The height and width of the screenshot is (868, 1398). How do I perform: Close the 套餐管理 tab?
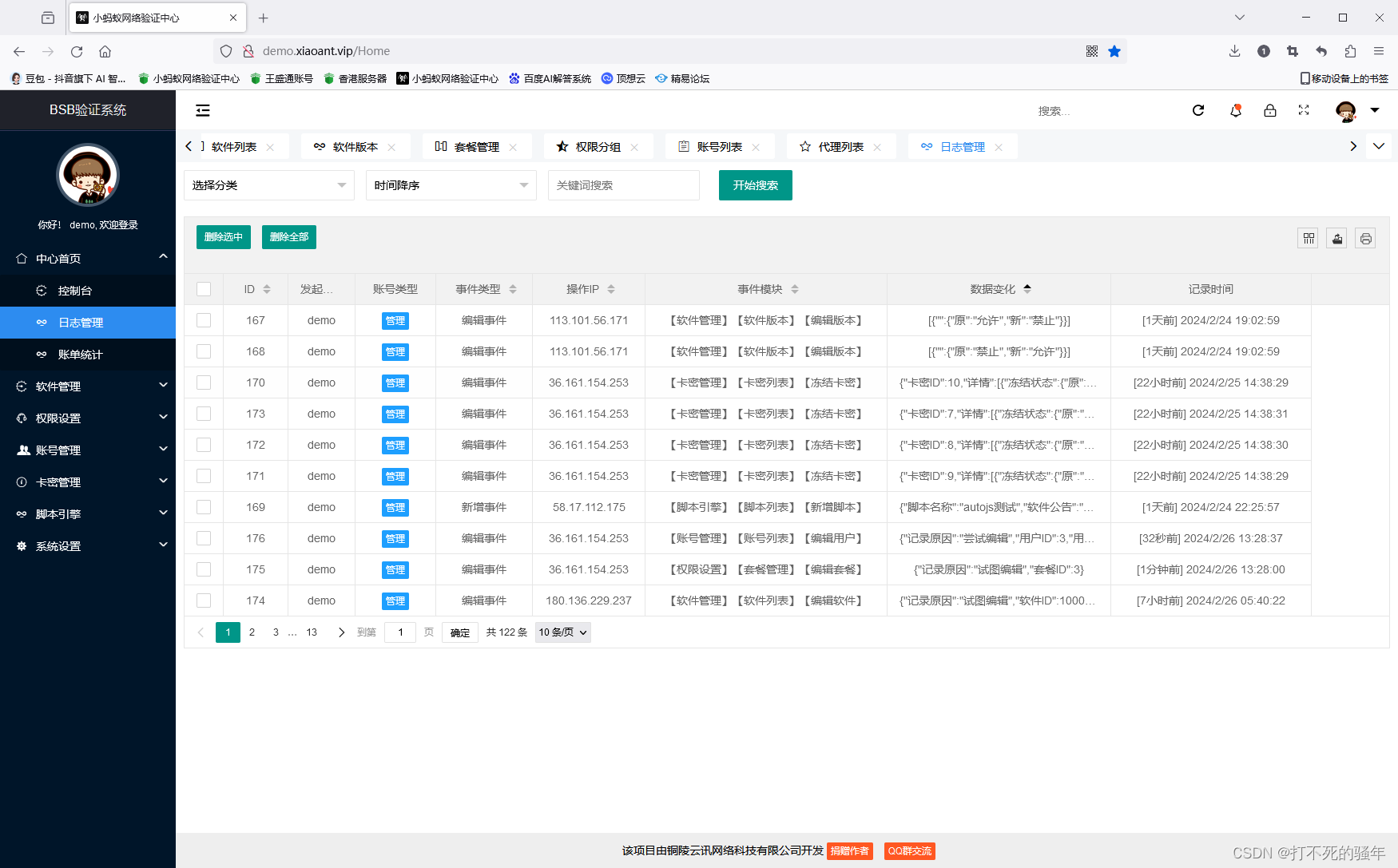(513, 147)
